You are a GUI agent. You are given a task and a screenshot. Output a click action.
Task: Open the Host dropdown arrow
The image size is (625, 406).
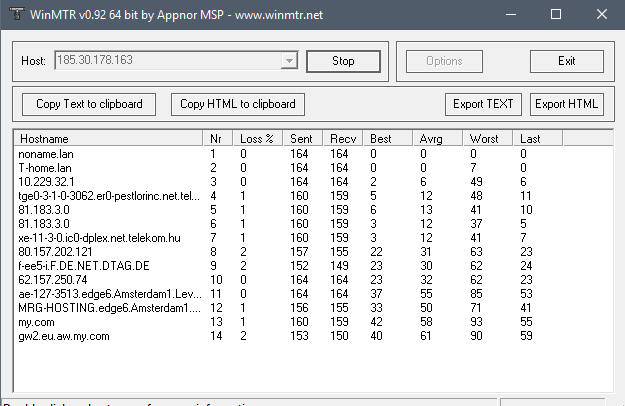point(289,61)
